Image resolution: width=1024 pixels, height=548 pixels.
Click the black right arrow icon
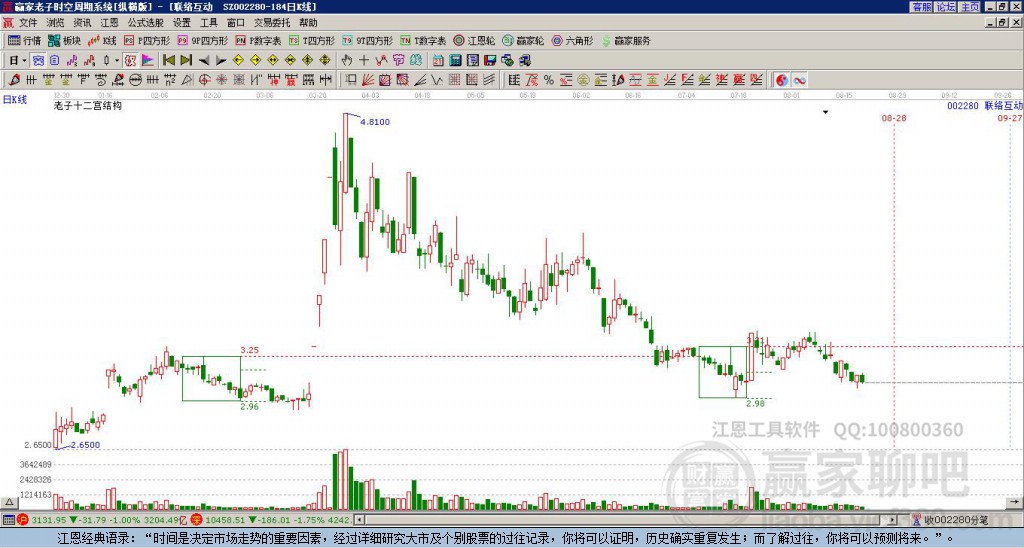(221, 61)
